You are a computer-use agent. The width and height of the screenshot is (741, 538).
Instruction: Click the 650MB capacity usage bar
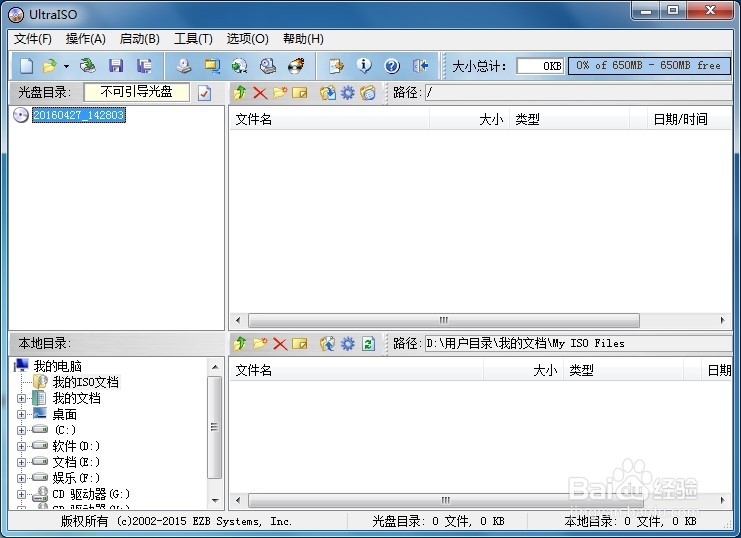(x=649, y=66)
